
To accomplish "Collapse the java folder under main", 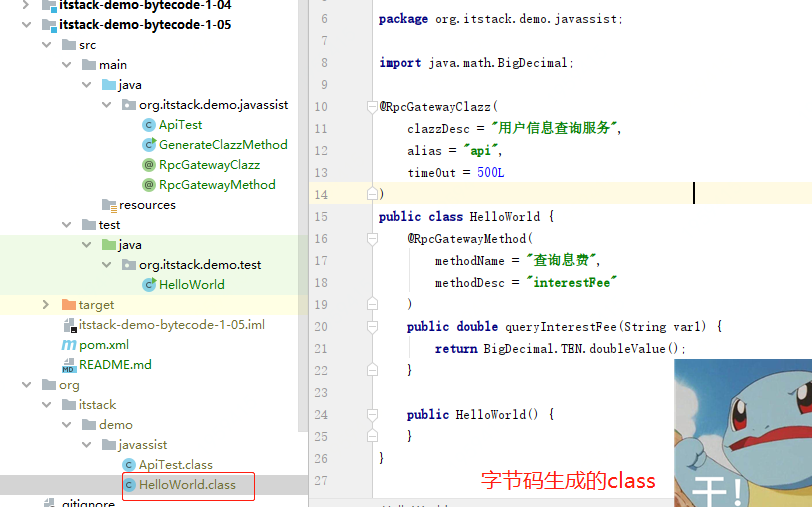I will (x=86, y=84).
